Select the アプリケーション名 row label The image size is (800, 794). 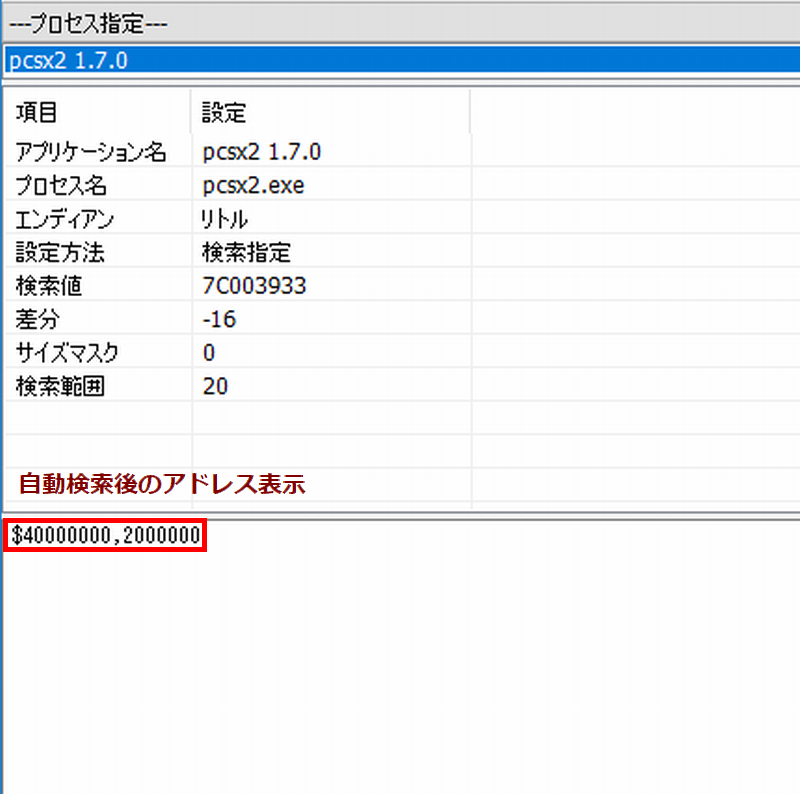[91, 152]
